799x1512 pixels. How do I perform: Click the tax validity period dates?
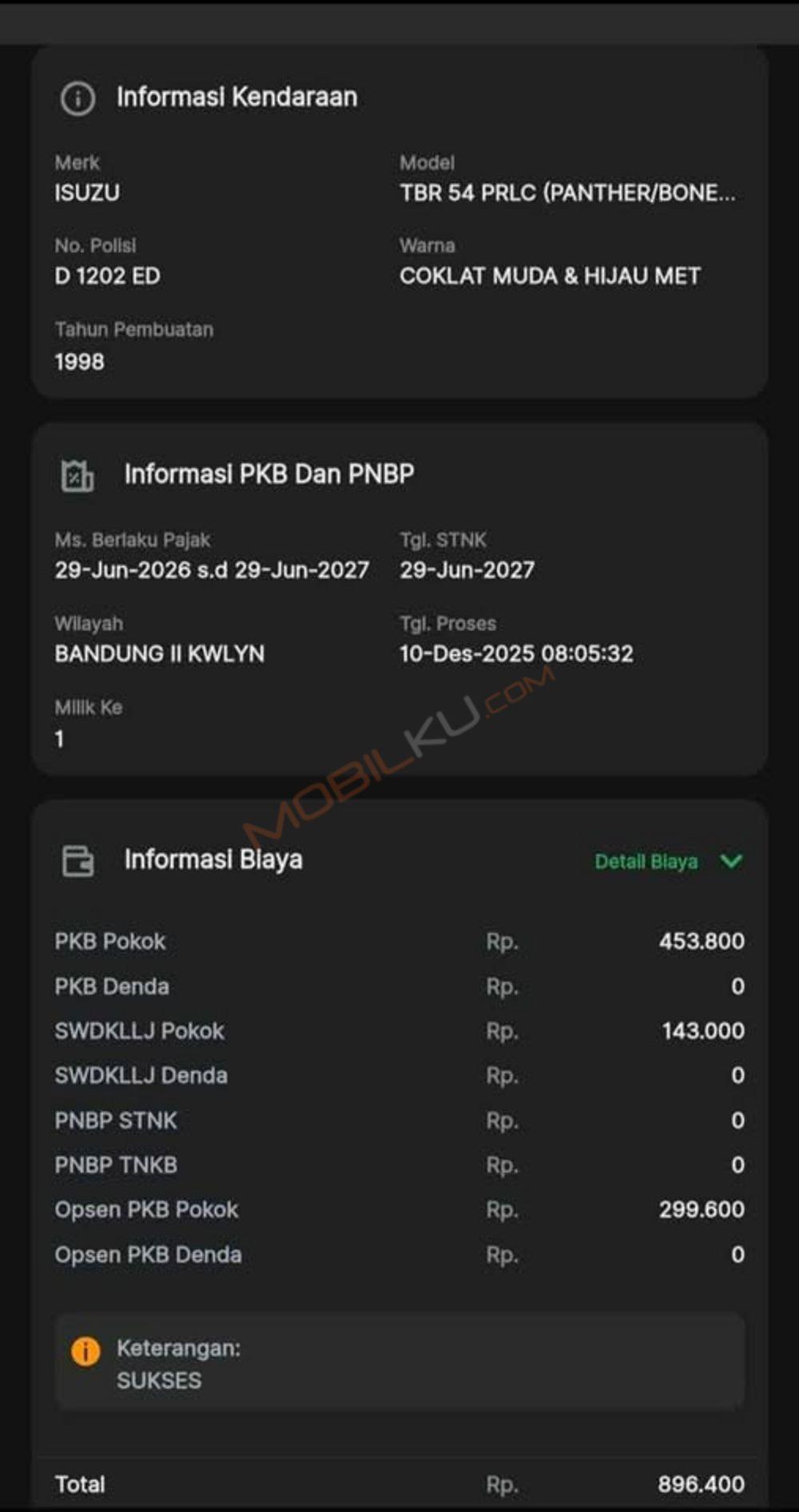212,570
